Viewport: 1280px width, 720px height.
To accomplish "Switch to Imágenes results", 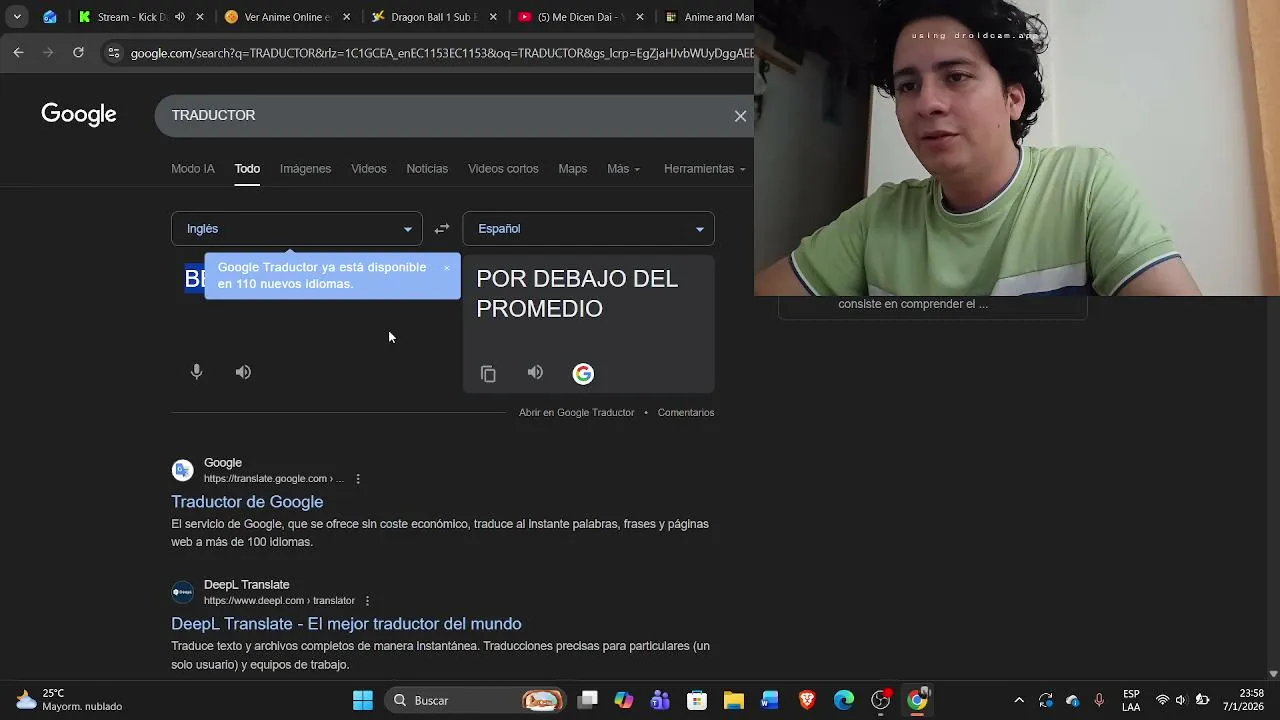I will coord(305,169).
